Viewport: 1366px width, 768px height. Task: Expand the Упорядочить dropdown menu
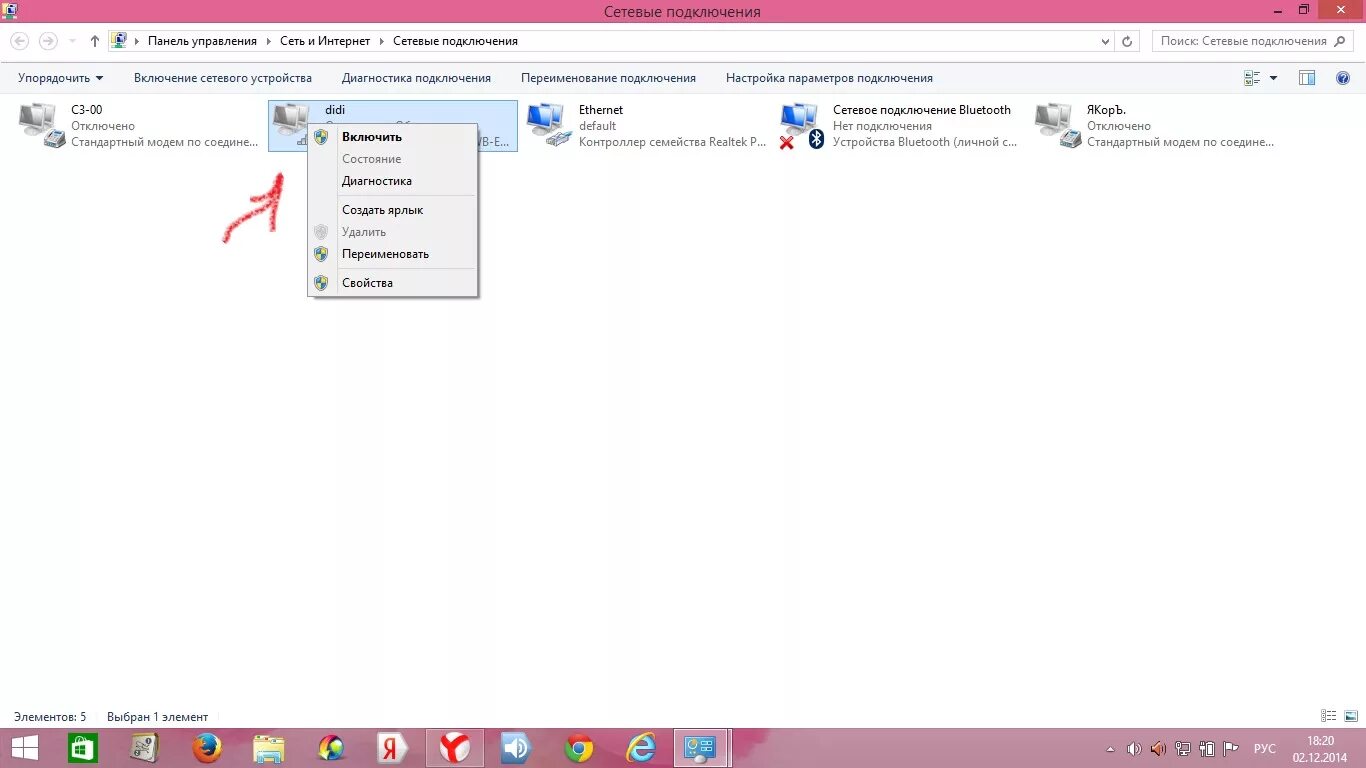[60, 78]
